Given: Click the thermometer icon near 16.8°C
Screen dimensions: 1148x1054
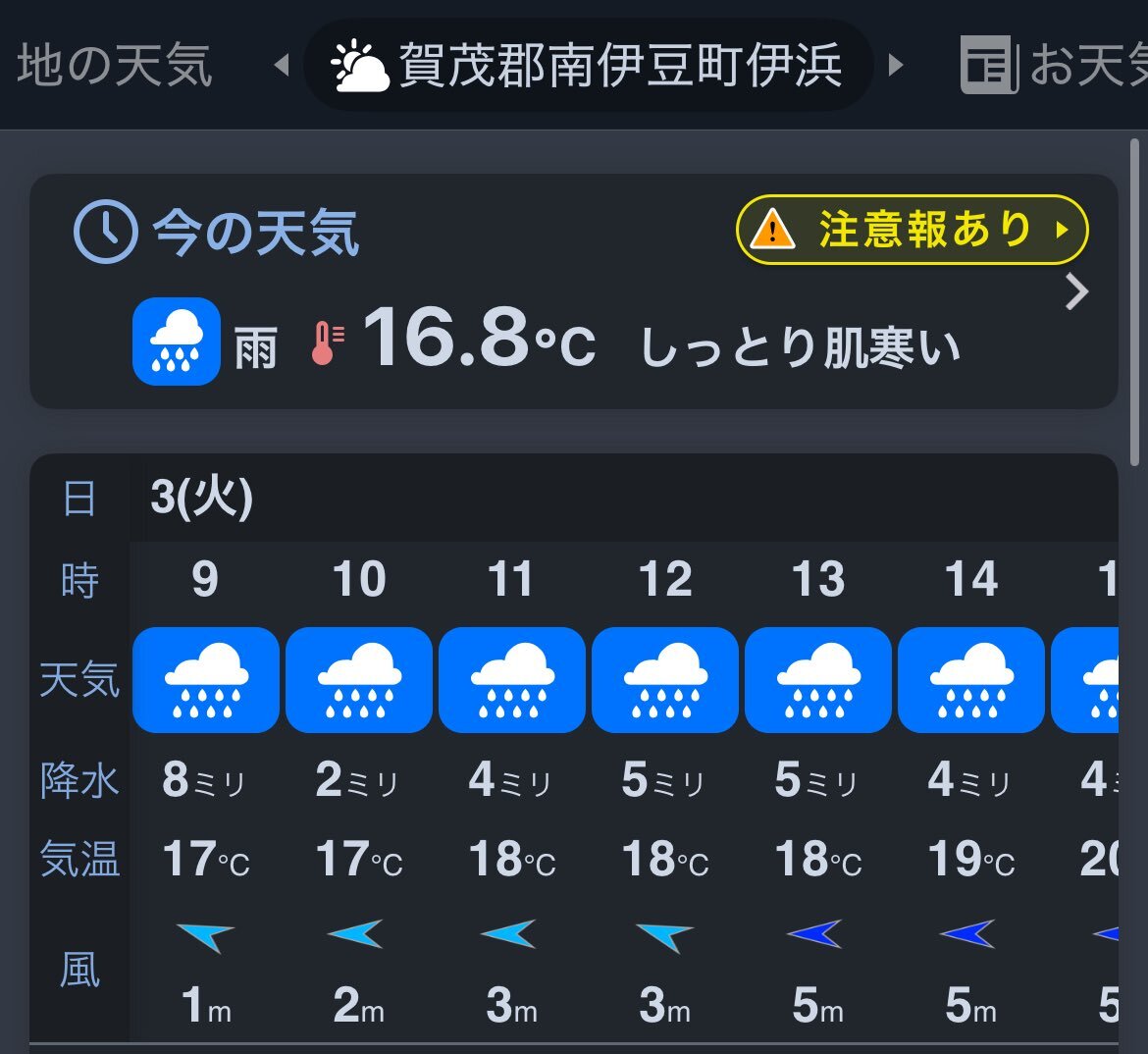Looking at the screenshot, I should 328,343.
